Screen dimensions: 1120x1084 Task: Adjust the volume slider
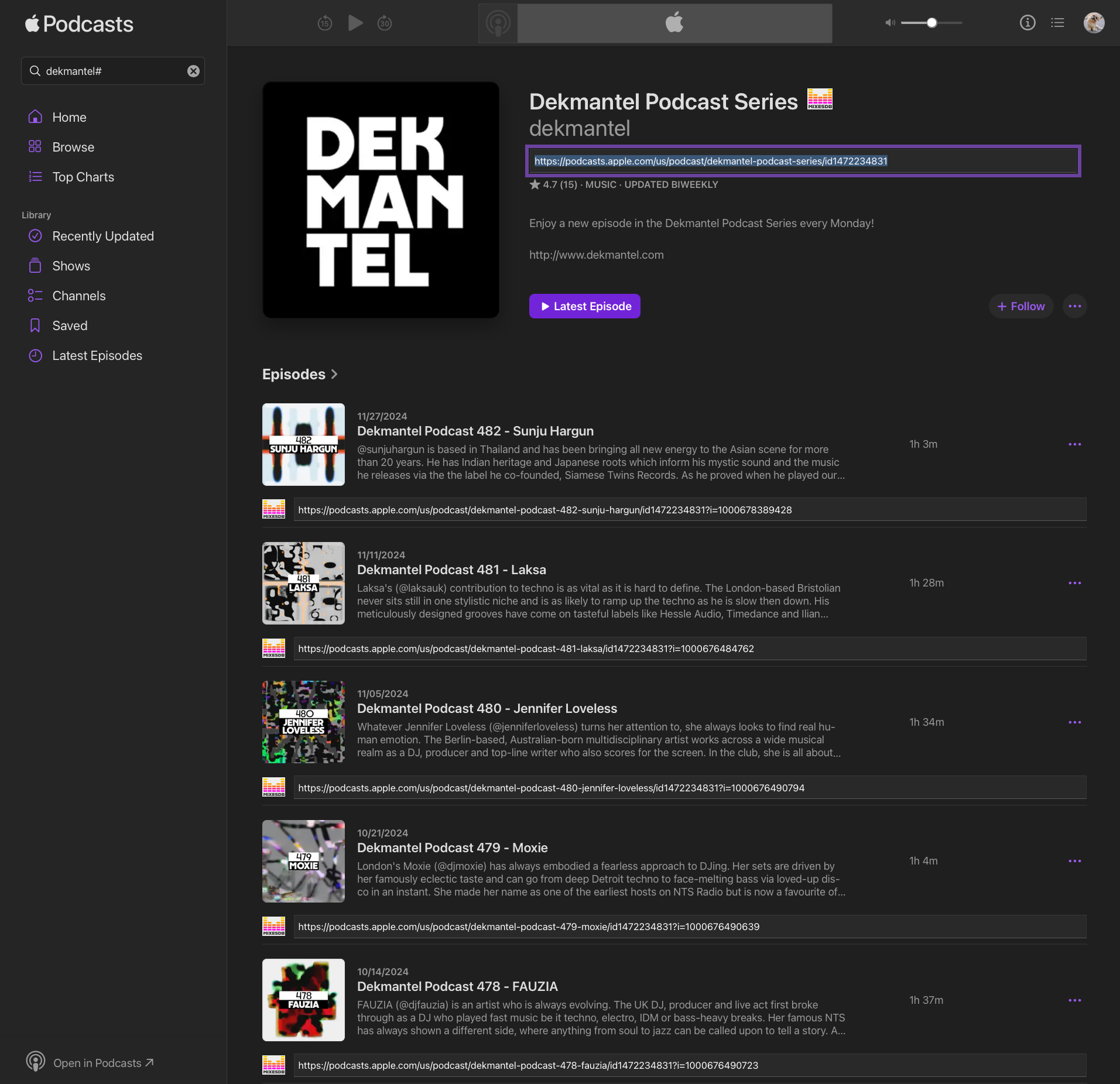(x=931, y=23)
